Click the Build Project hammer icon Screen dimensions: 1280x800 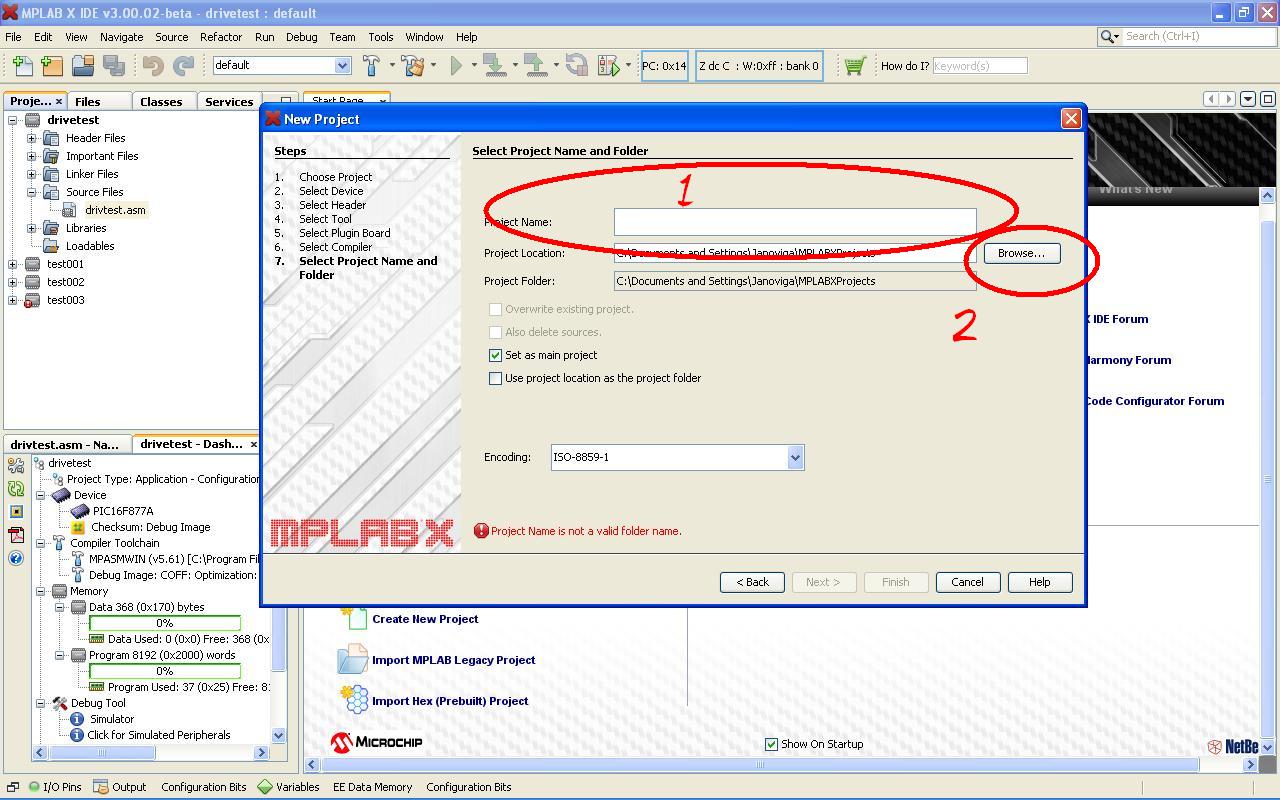(371, 66)
